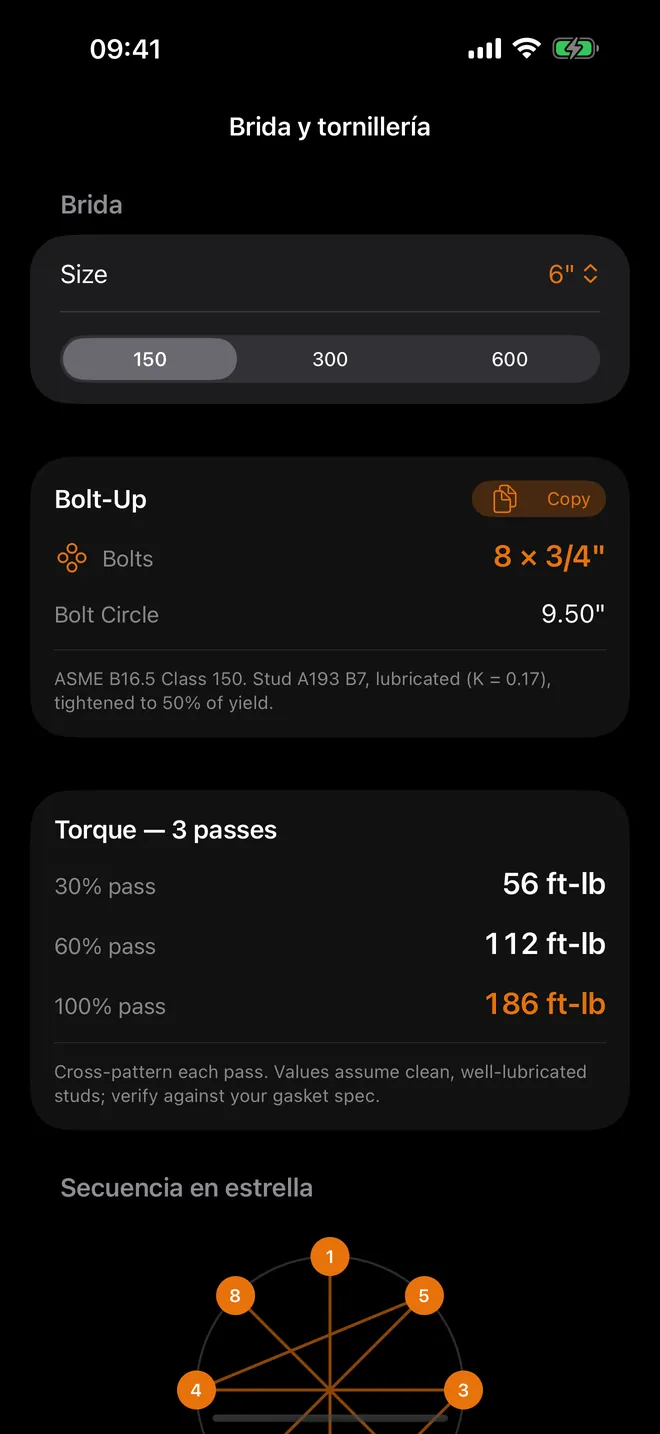Tap the home indicator bar at bottom
Screen dimensions: 660x1434
330,1418
